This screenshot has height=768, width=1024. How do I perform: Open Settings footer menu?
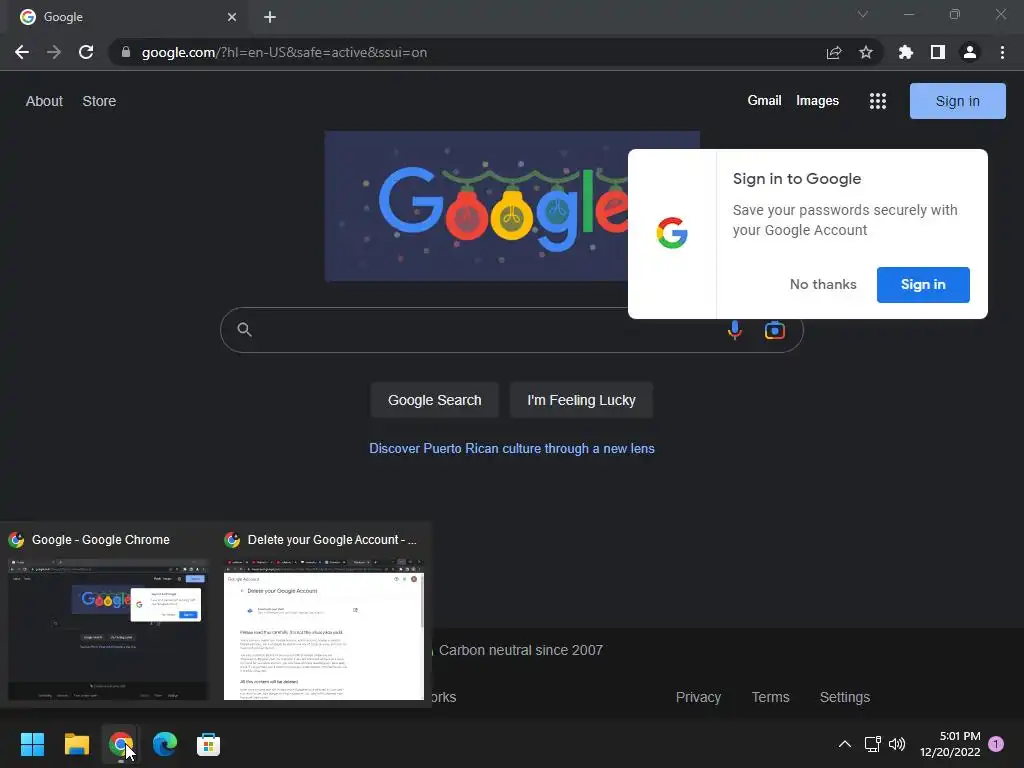coord(844,697)
